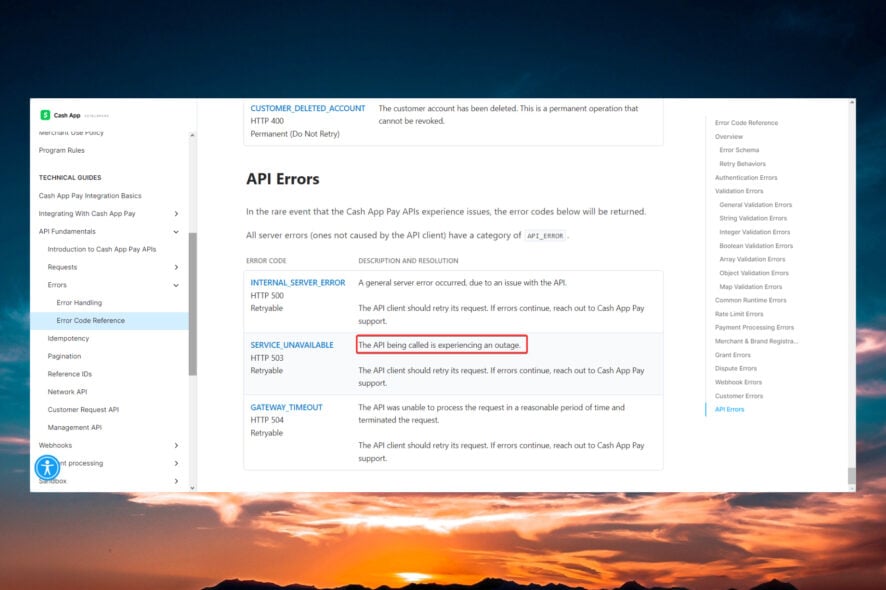Click the API Errors heading

click(x=283, y=179)
